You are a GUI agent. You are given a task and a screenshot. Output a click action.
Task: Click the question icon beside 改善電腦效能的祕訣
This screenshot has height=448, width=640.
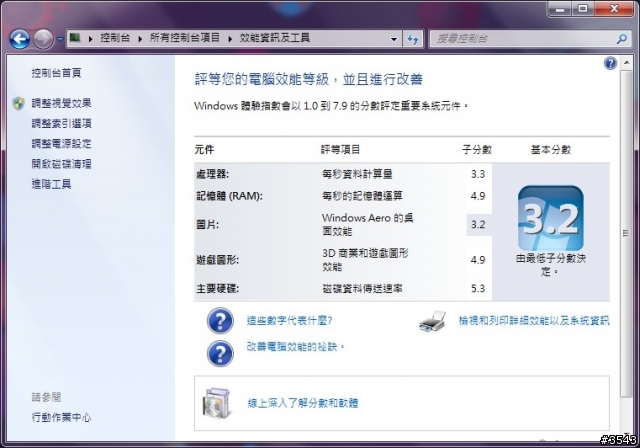(220, 353)
